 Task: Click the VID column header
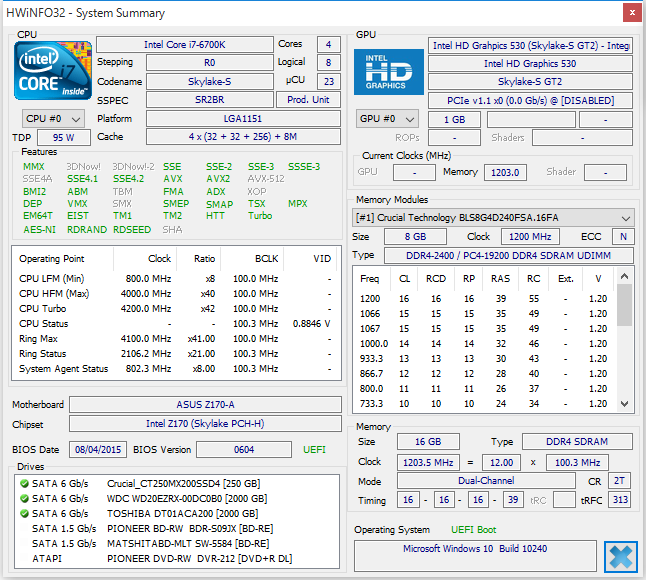(x=310, y=259)
